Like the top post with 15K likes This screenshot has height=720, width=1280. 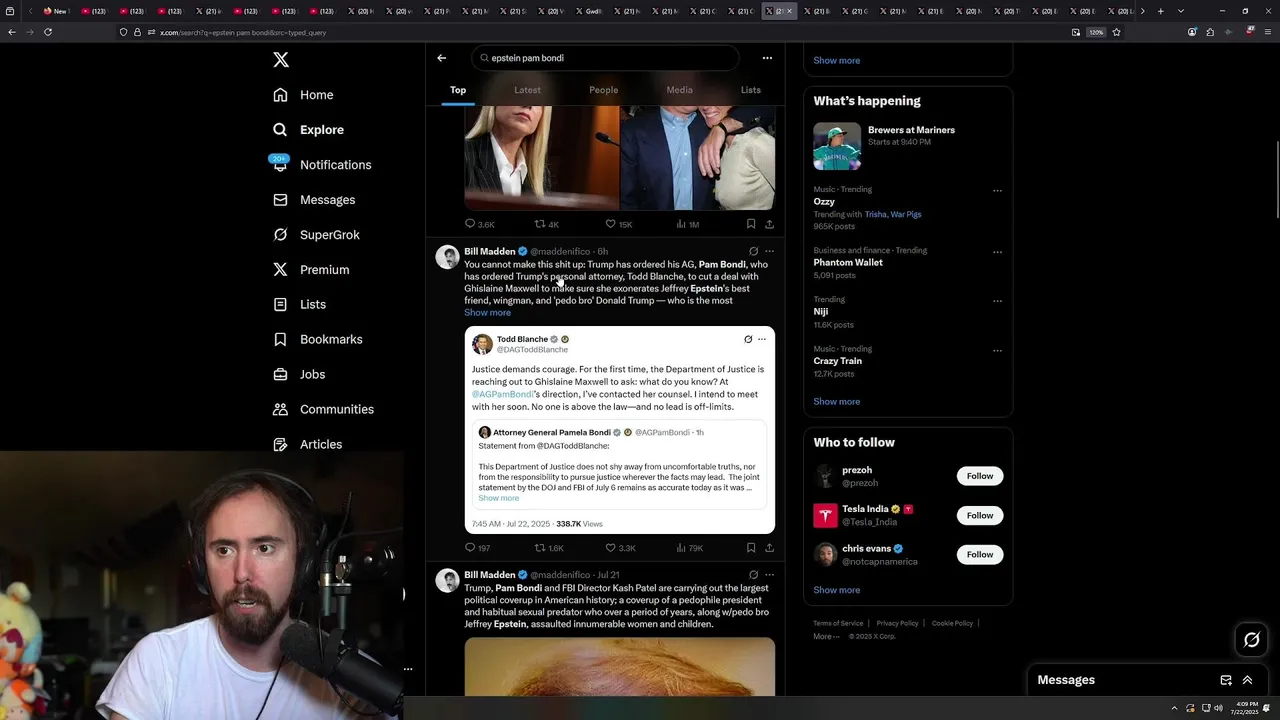coord(618,224)
